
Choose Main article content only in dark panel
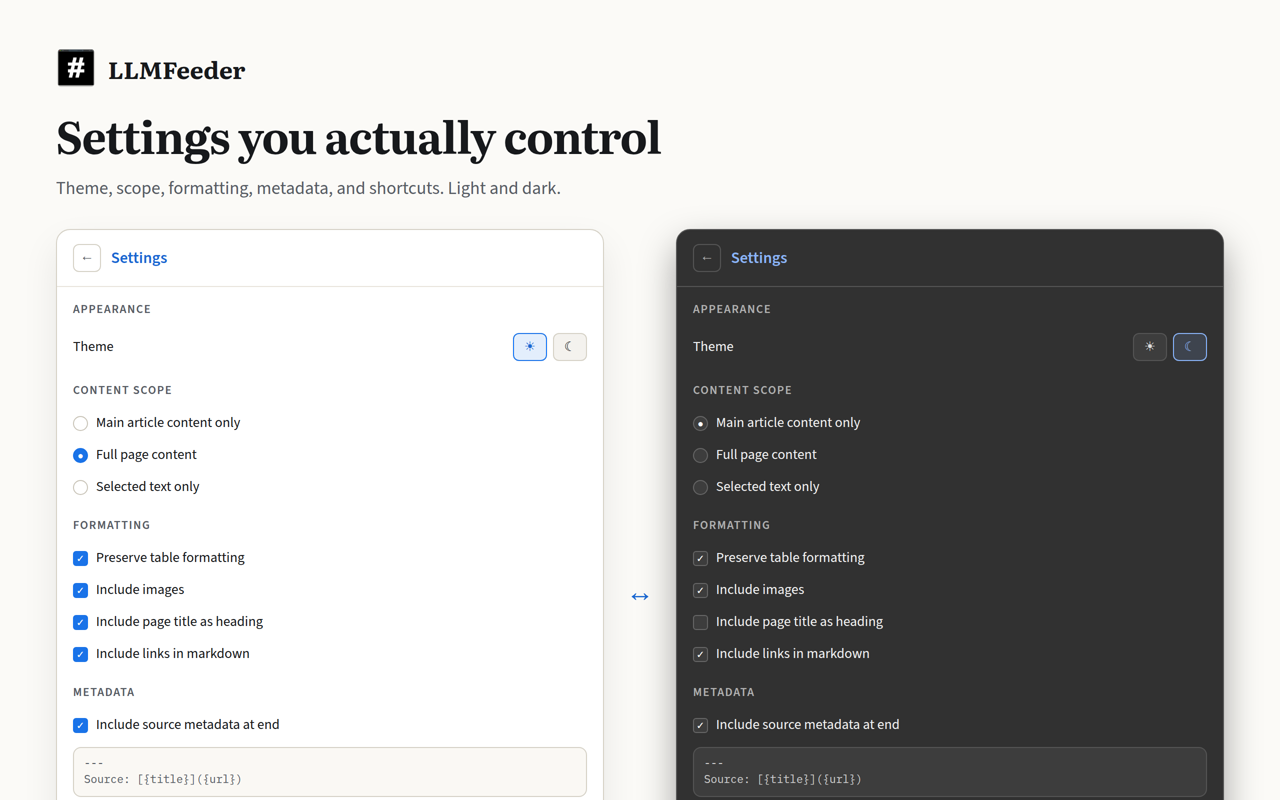(700, 423)
